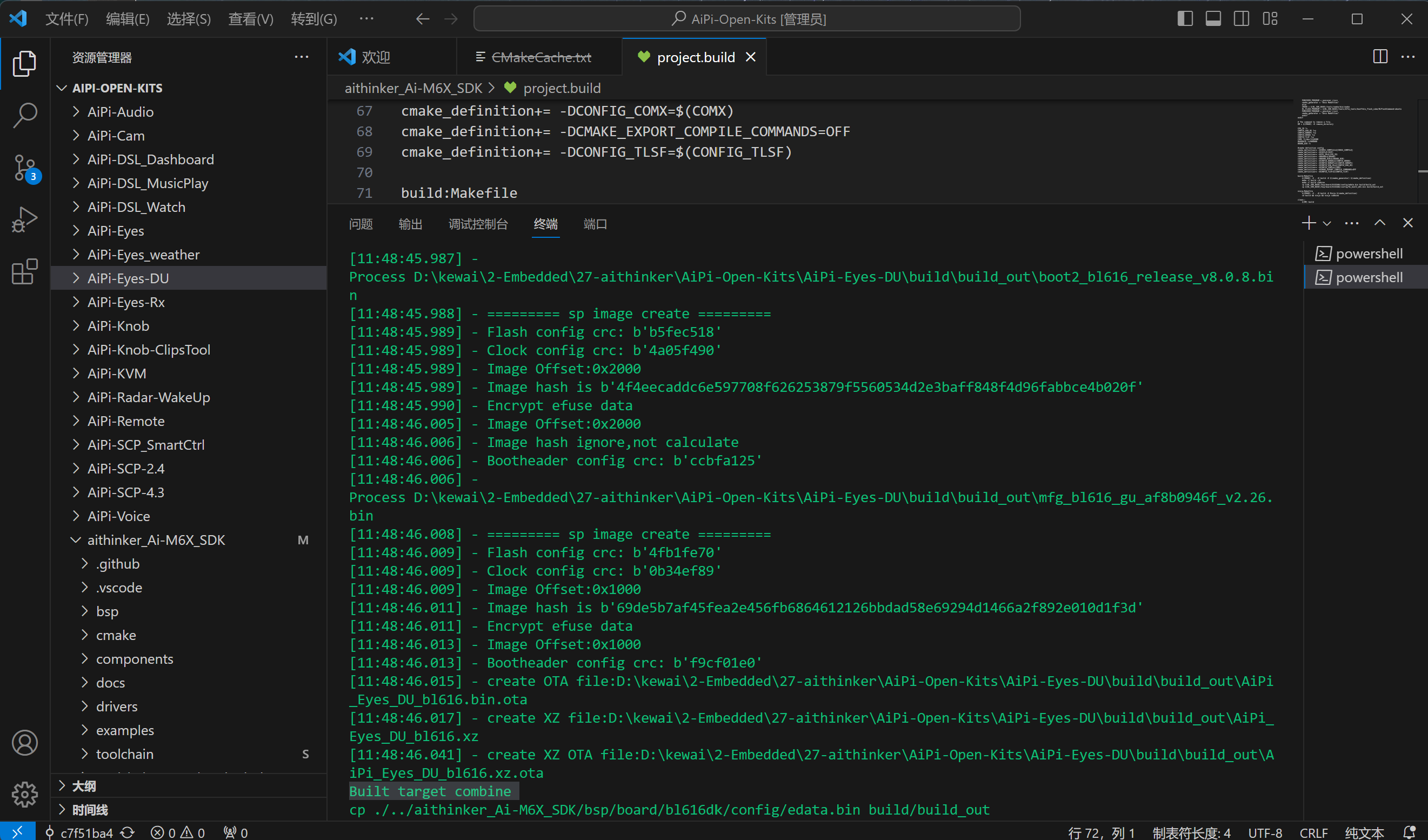The height and width of the screenshot is (840, 1428).
Task: Change line ending via CRLF status item
Action: [x=1313, y=832]
